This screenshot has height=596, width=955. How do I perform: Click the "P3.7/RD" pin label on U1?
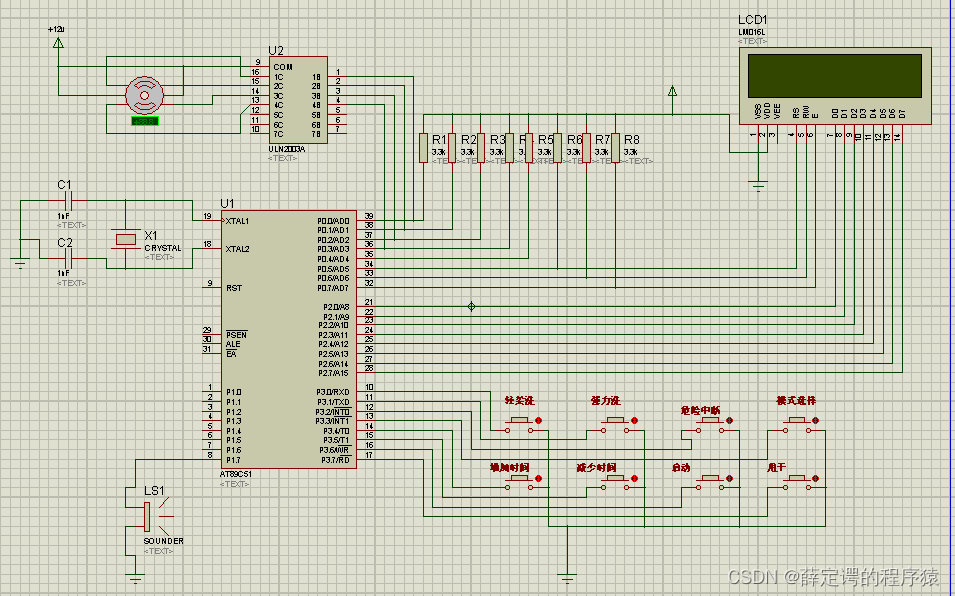tap(336, 460)
